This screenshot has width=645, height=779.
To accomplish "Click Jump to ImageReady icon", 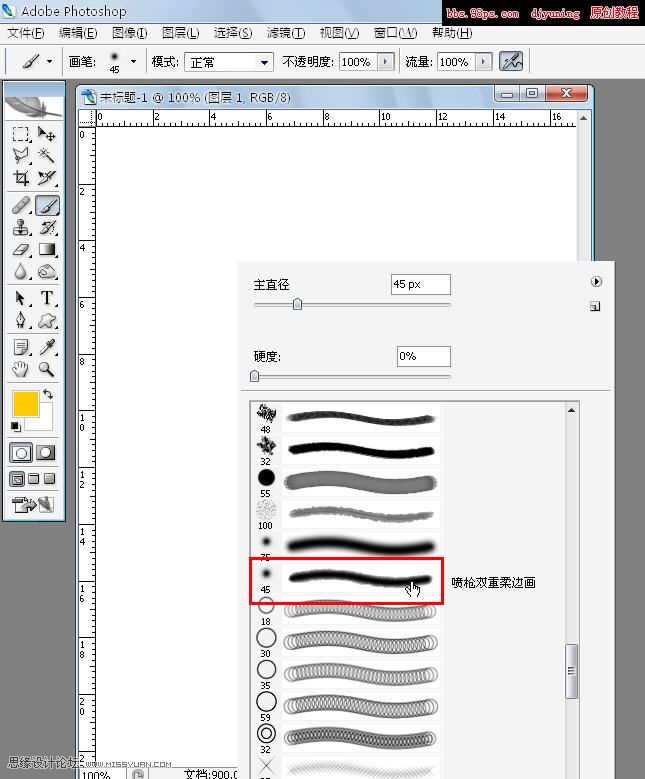I will click(33, 505).
